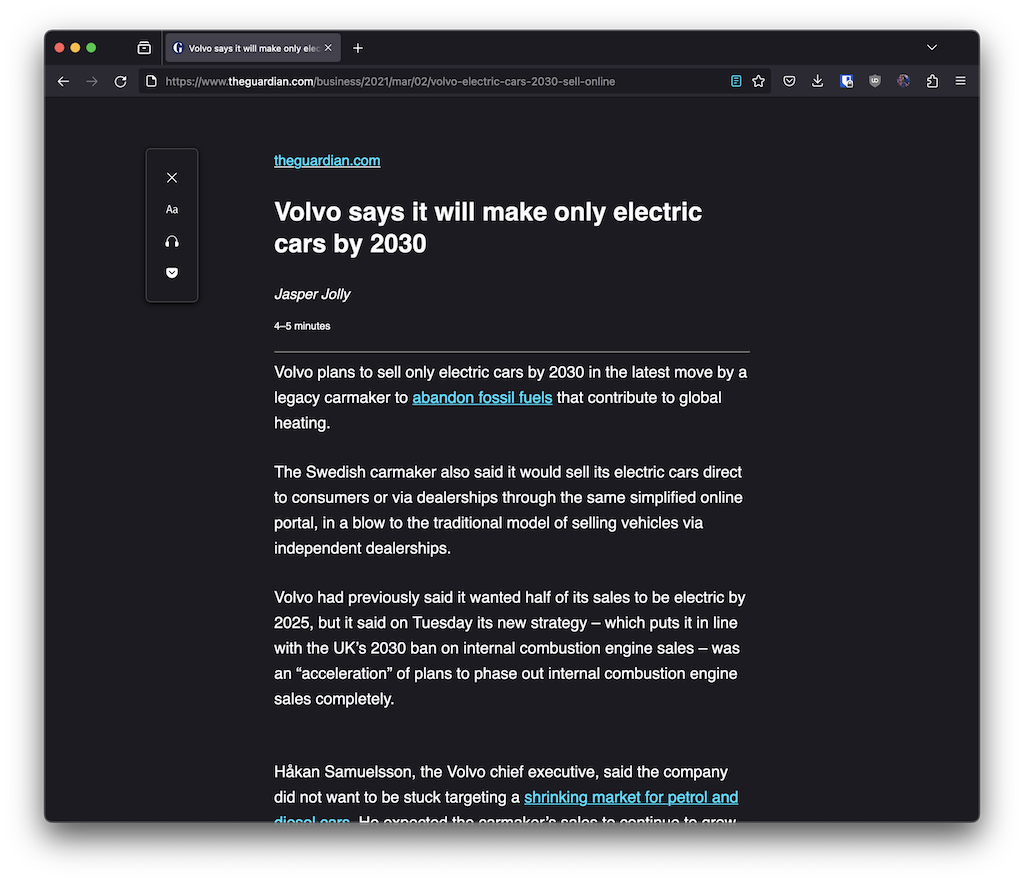Image resolution: width=1024 pixels, height=881 pixels.
Task: Save article to Pocket from reader sidebar
Action: (172, 273)
